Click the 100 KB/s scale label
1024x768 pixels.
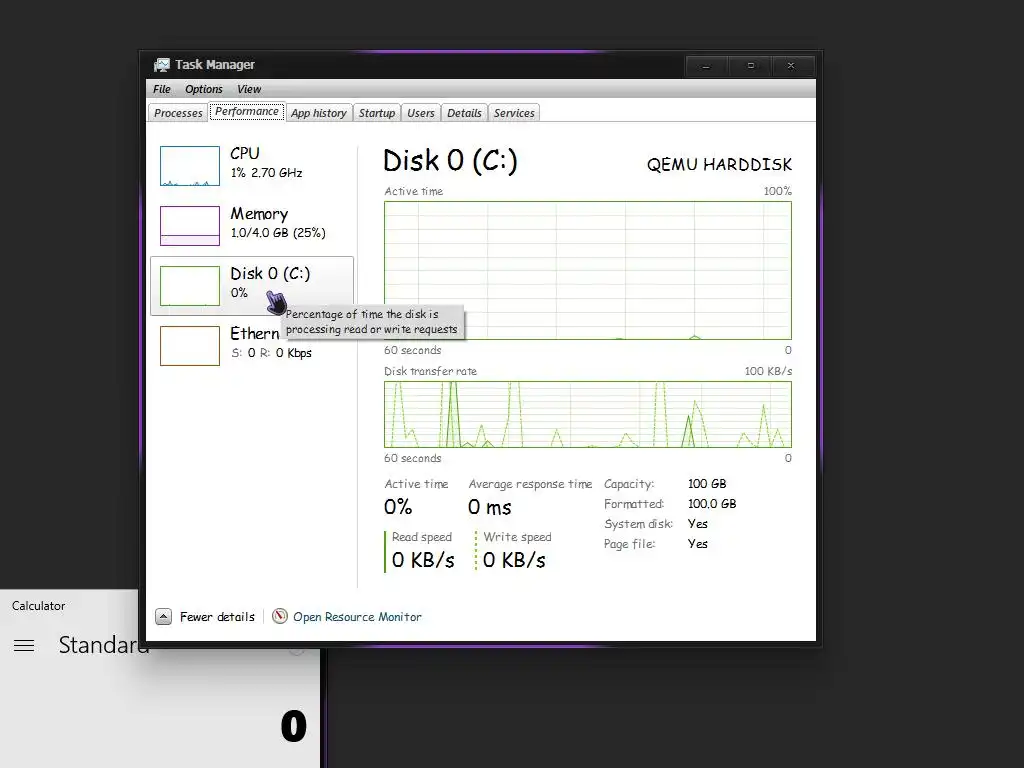pyautogui.click(x=768, y=371)
